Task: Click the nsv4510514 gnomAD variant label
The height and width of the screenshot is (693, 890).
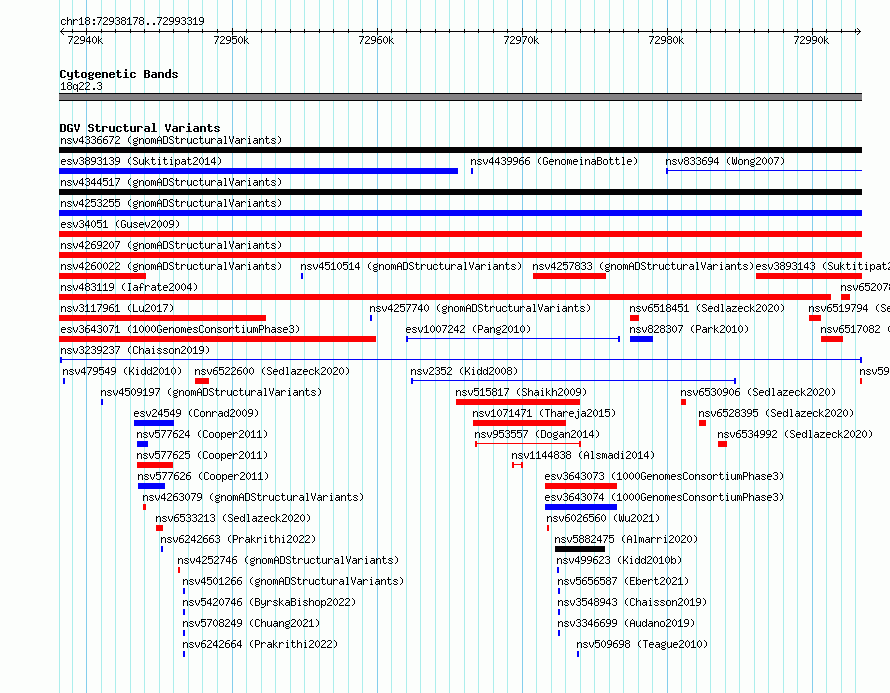Action: 411,266
